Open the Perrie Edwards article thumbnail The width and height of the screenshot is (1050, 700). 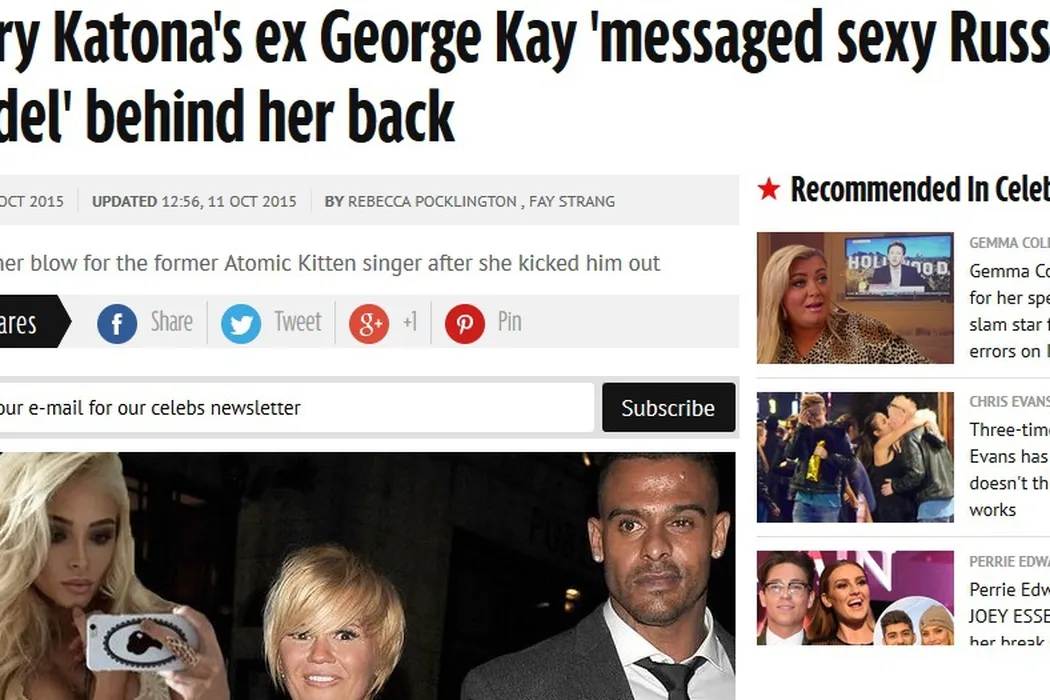pos(855,598)
